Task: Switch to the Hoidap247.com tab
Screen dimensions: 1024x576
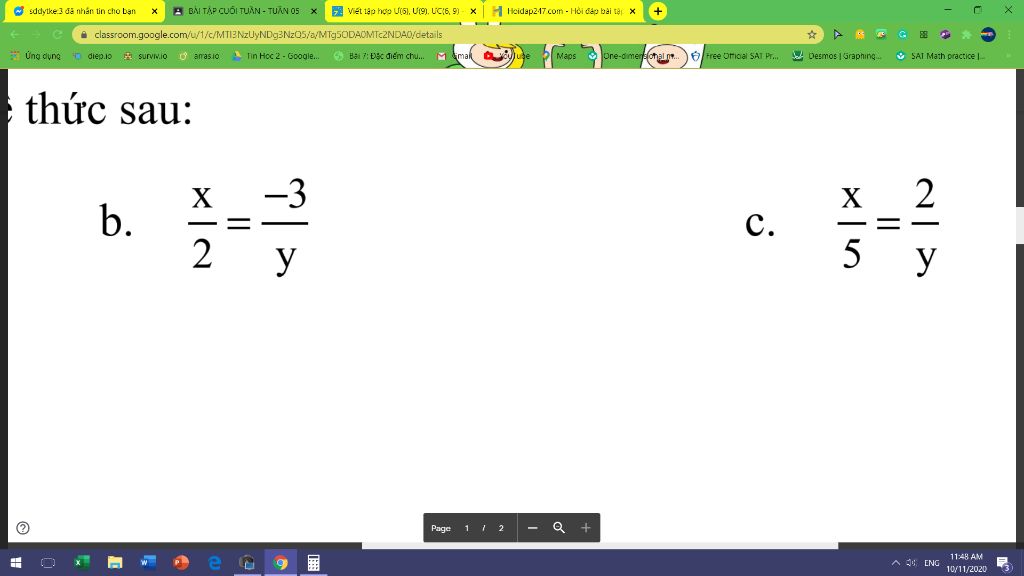Action: 563,11
